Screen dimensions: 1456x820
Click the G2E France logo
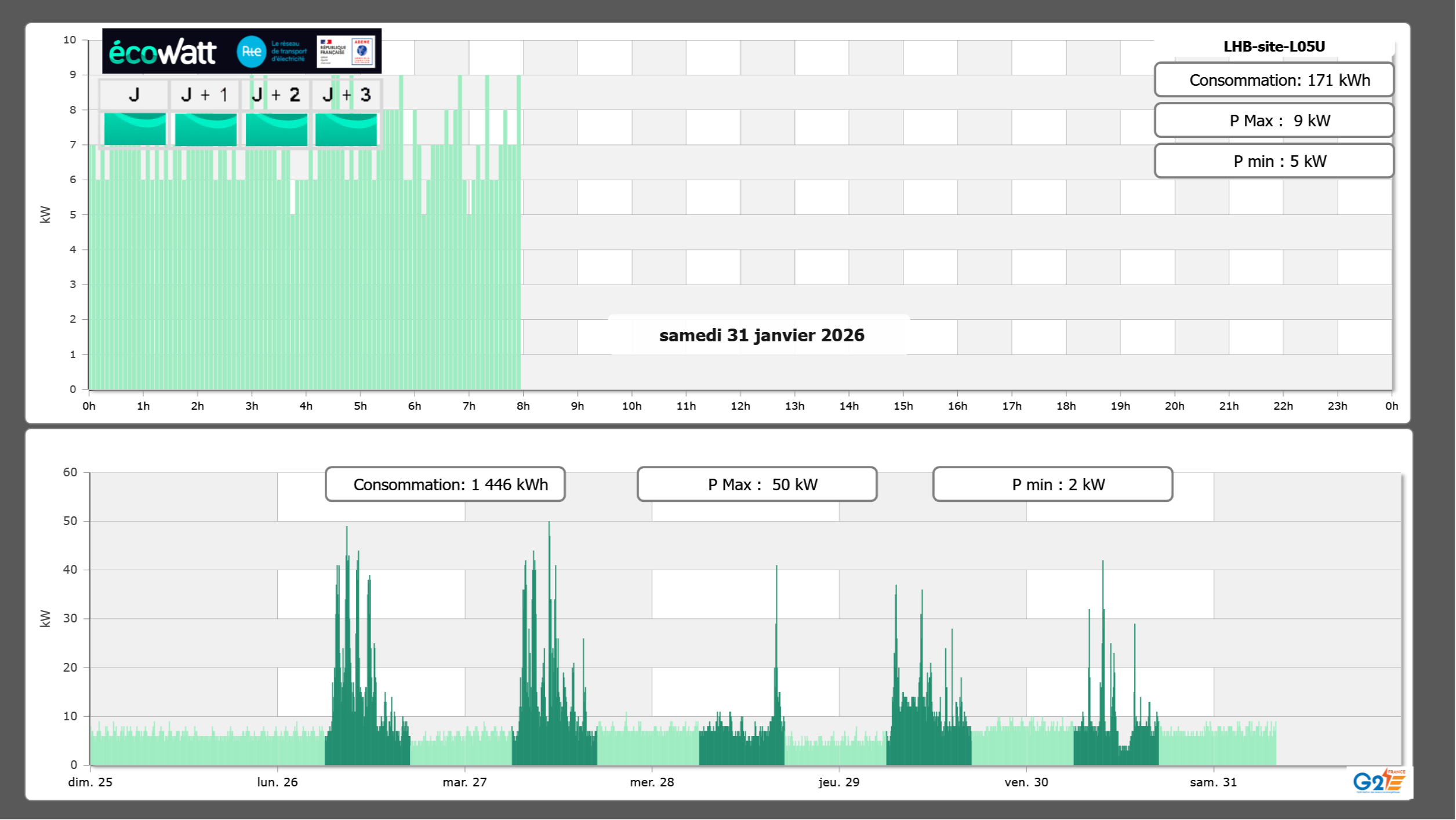pos(1379,781)
